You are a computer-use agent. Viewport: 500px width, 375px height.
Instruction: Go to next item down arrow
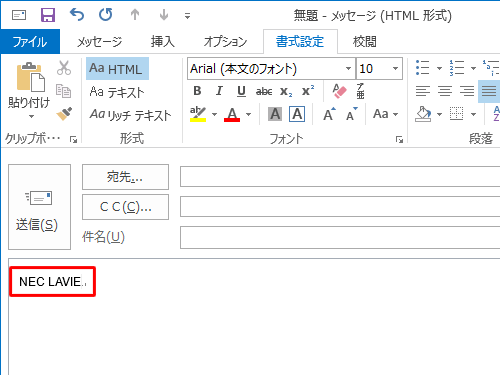pos(164,15)
